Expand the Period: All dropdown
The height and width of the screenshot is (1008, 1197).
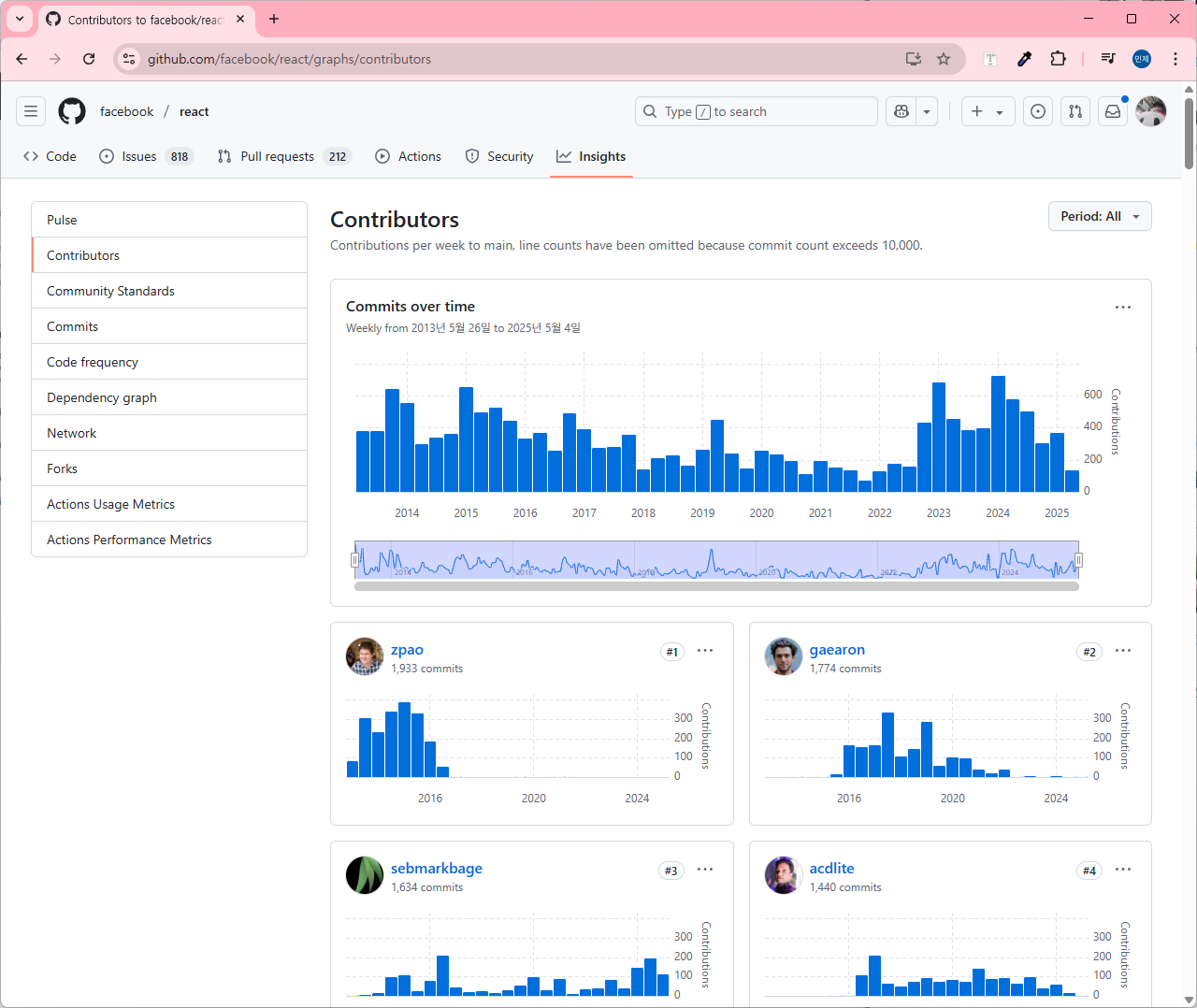pos(1100,216)
